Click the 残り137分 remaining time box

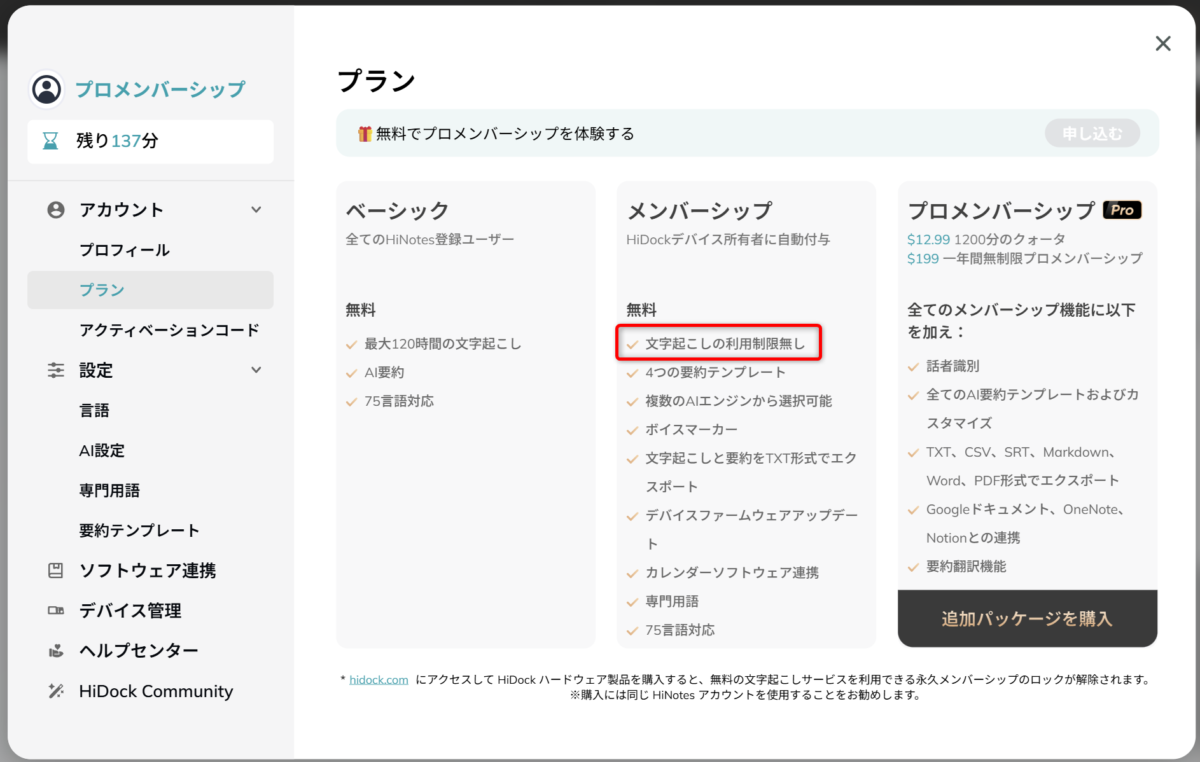pos(150,142)
